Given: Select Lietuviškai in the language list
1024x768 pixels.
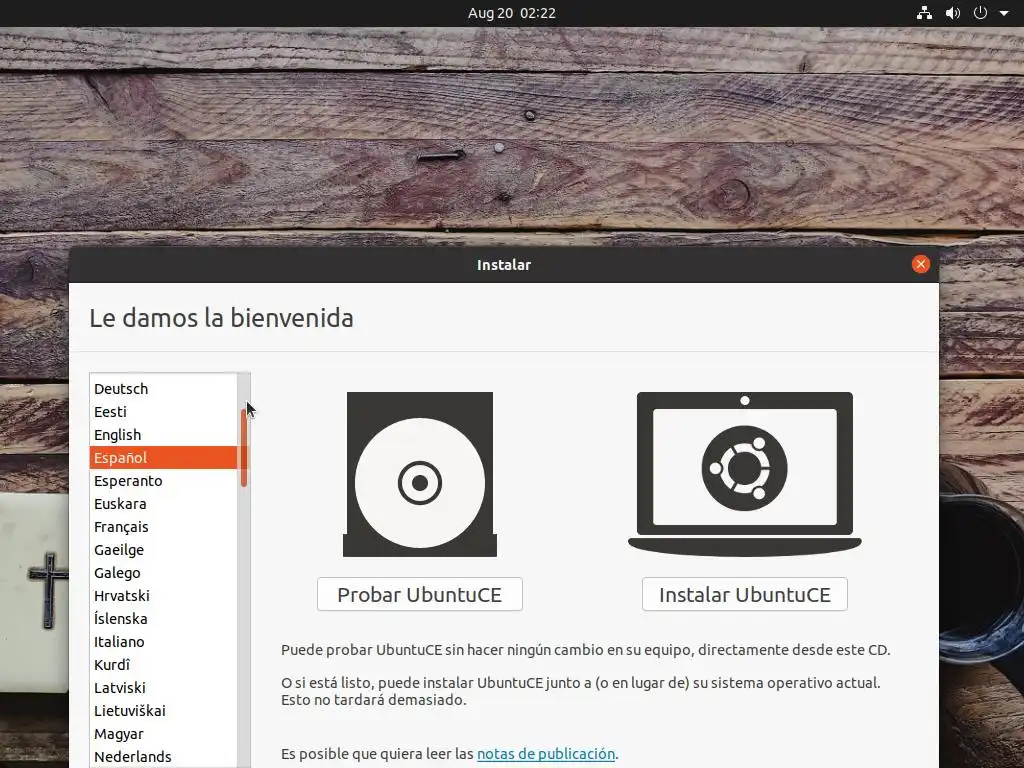Looking at the screenshot, I should [x=163, y=711].
